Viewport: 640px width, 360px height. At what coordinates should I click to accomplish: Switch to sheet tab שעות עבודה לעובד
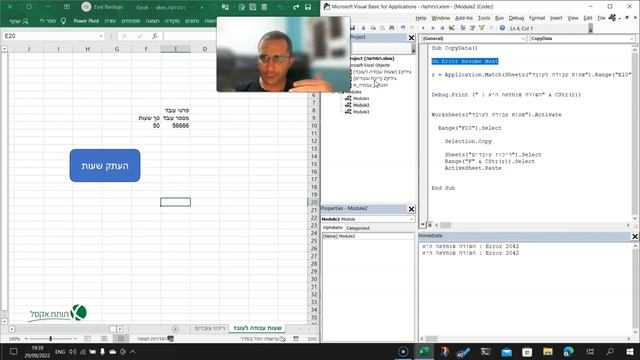point(258,328)
